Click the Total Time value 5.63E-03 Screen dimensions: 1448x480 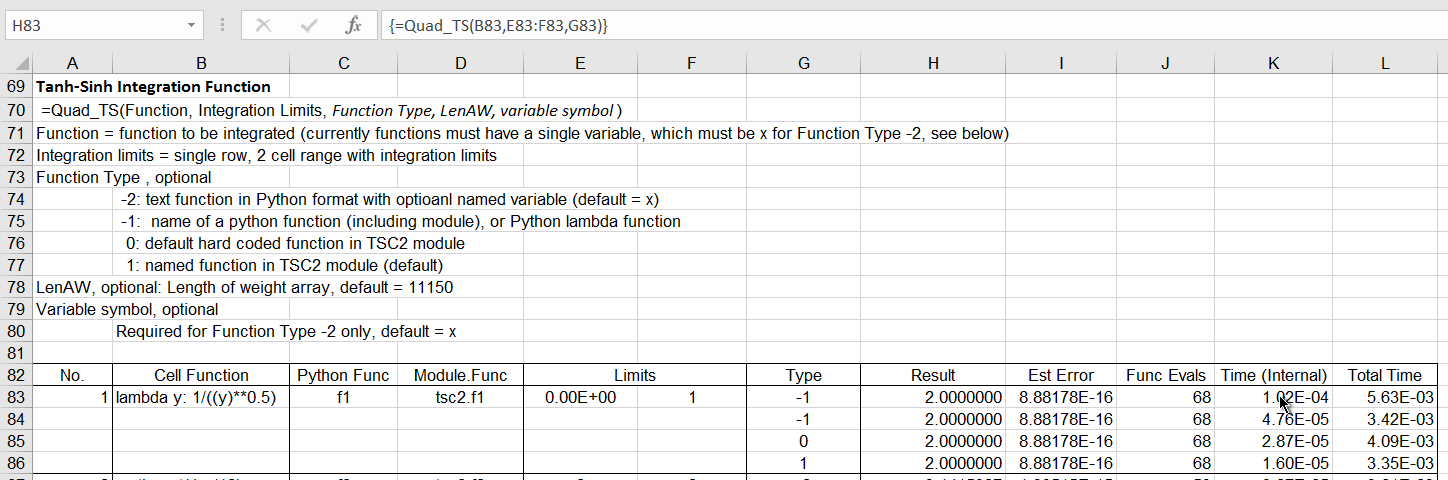[x=1385, y=397]
